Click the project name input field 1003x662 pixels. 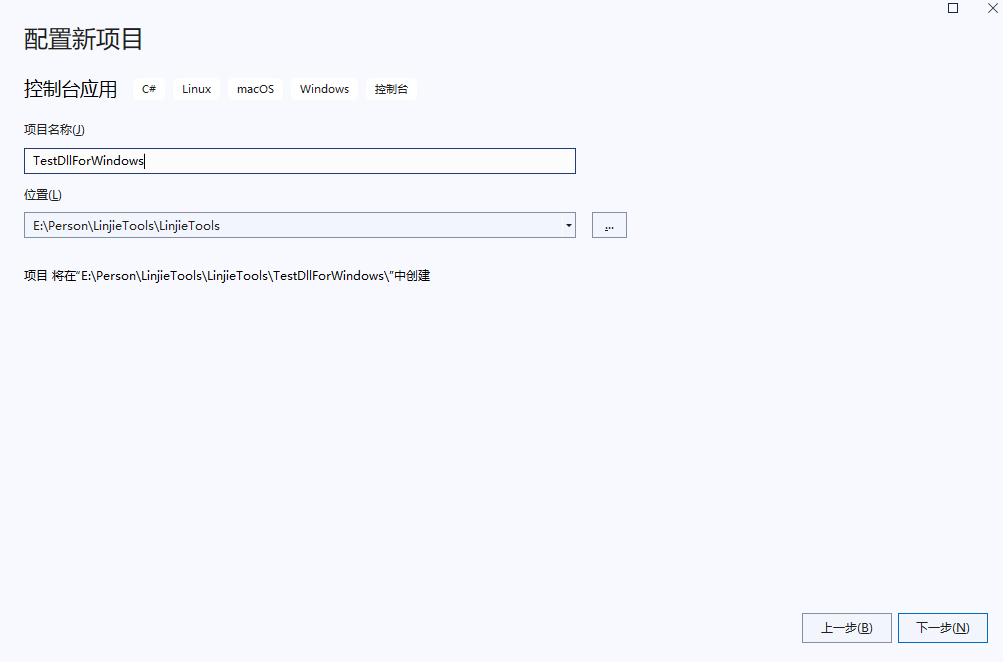click(x=299, y=161)
